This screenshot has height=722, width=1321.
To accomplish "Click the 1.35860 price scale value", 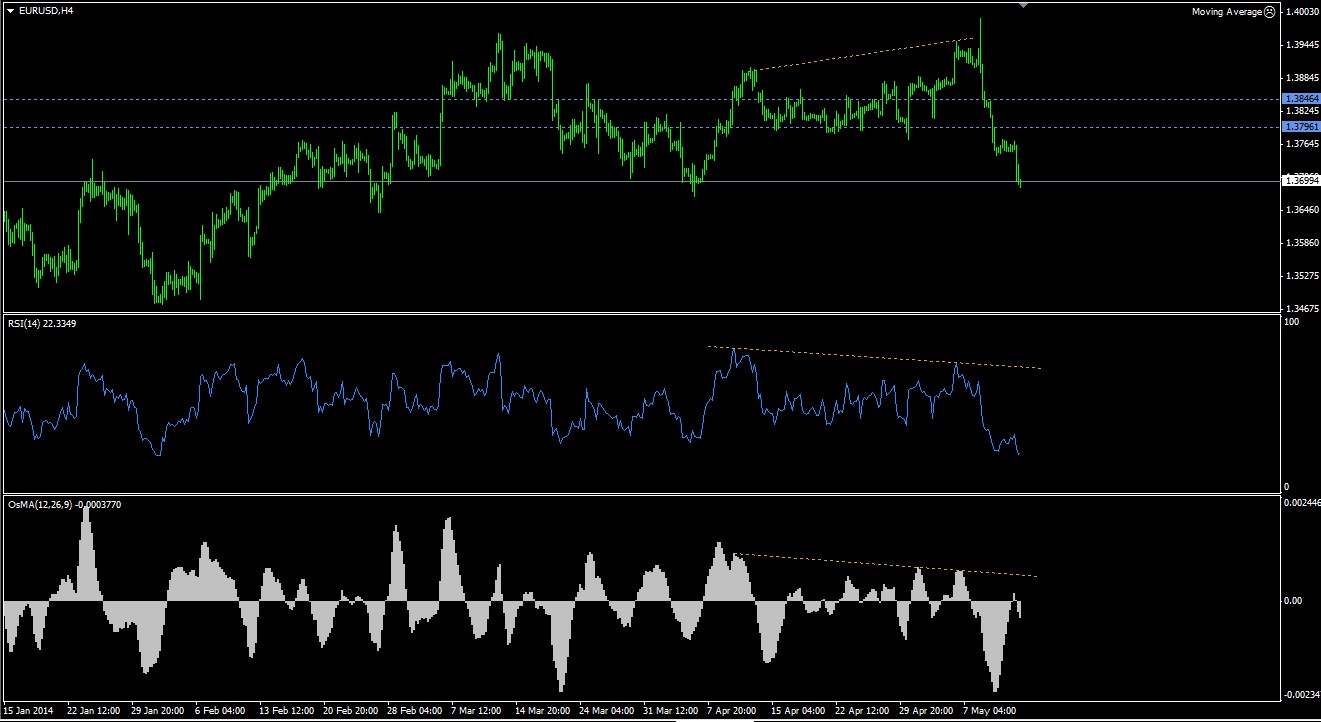I will click(1302, 242).
